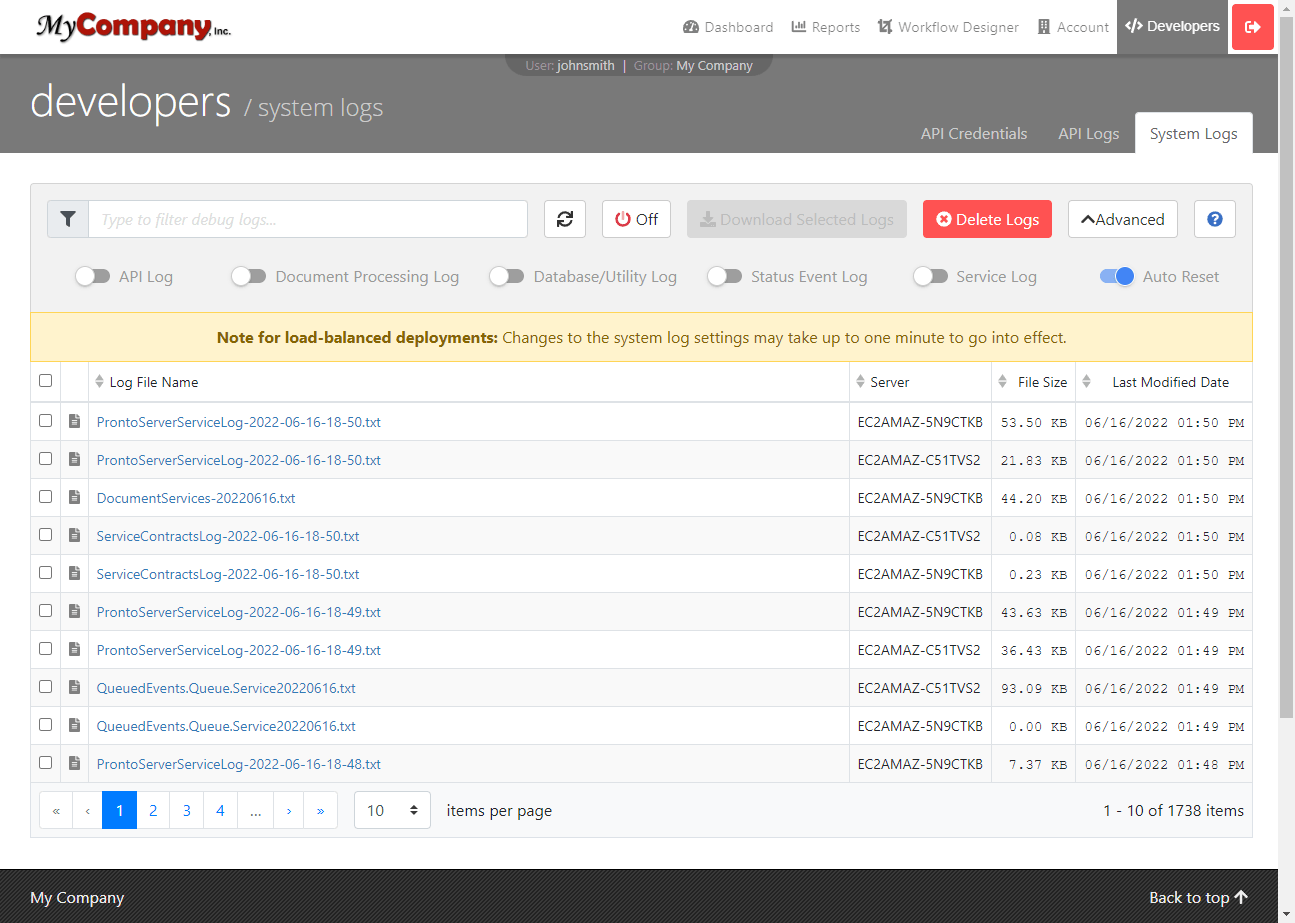Click the MyCompany Inc. logo
Viewport: 1295px width, 923px height.
click(133, 27)
